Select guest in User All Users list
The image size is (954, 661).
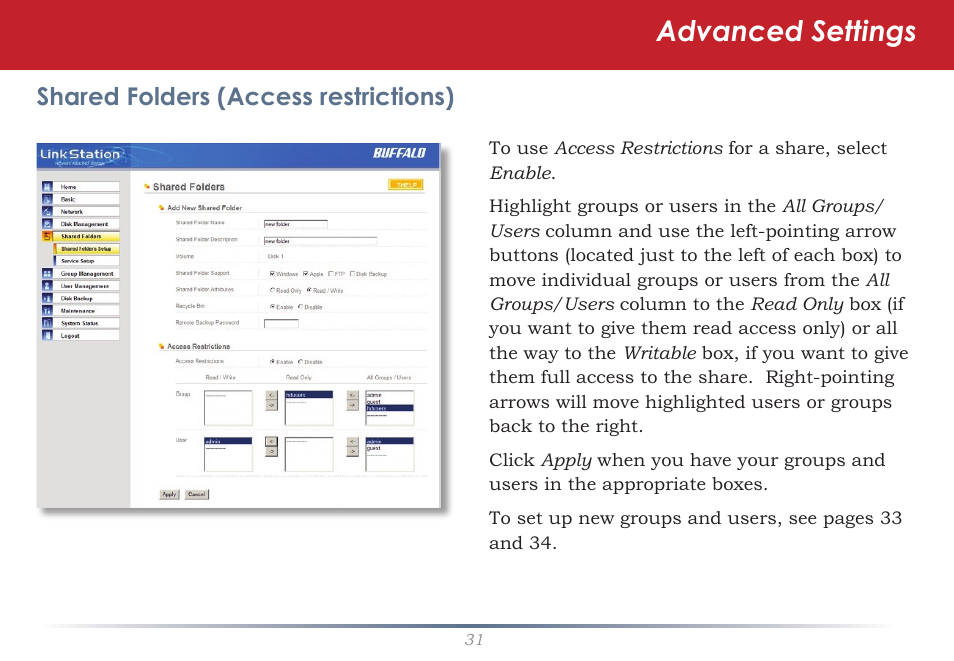pos(390,448)
